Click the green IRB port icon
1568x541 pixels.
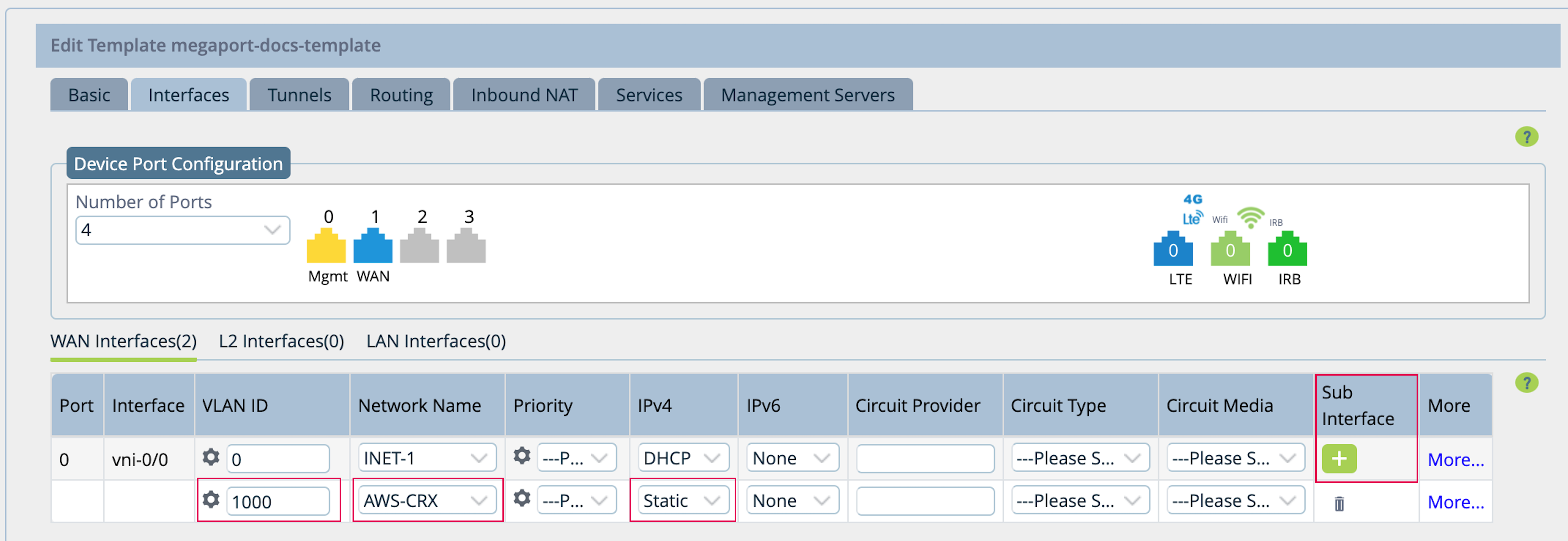click(x=1287, y=249)
